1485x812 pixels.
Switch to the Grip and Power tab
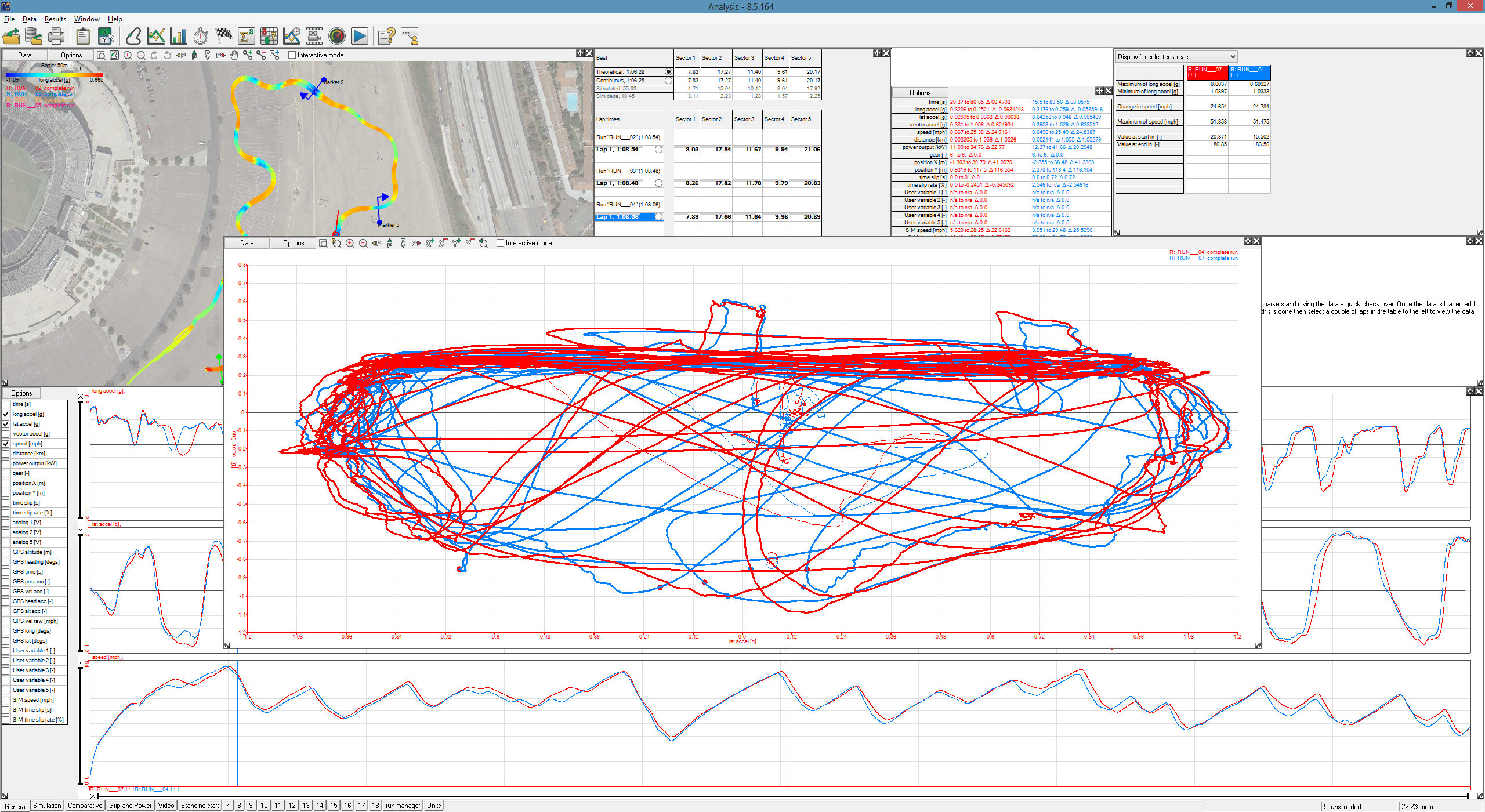click(130, 806)
